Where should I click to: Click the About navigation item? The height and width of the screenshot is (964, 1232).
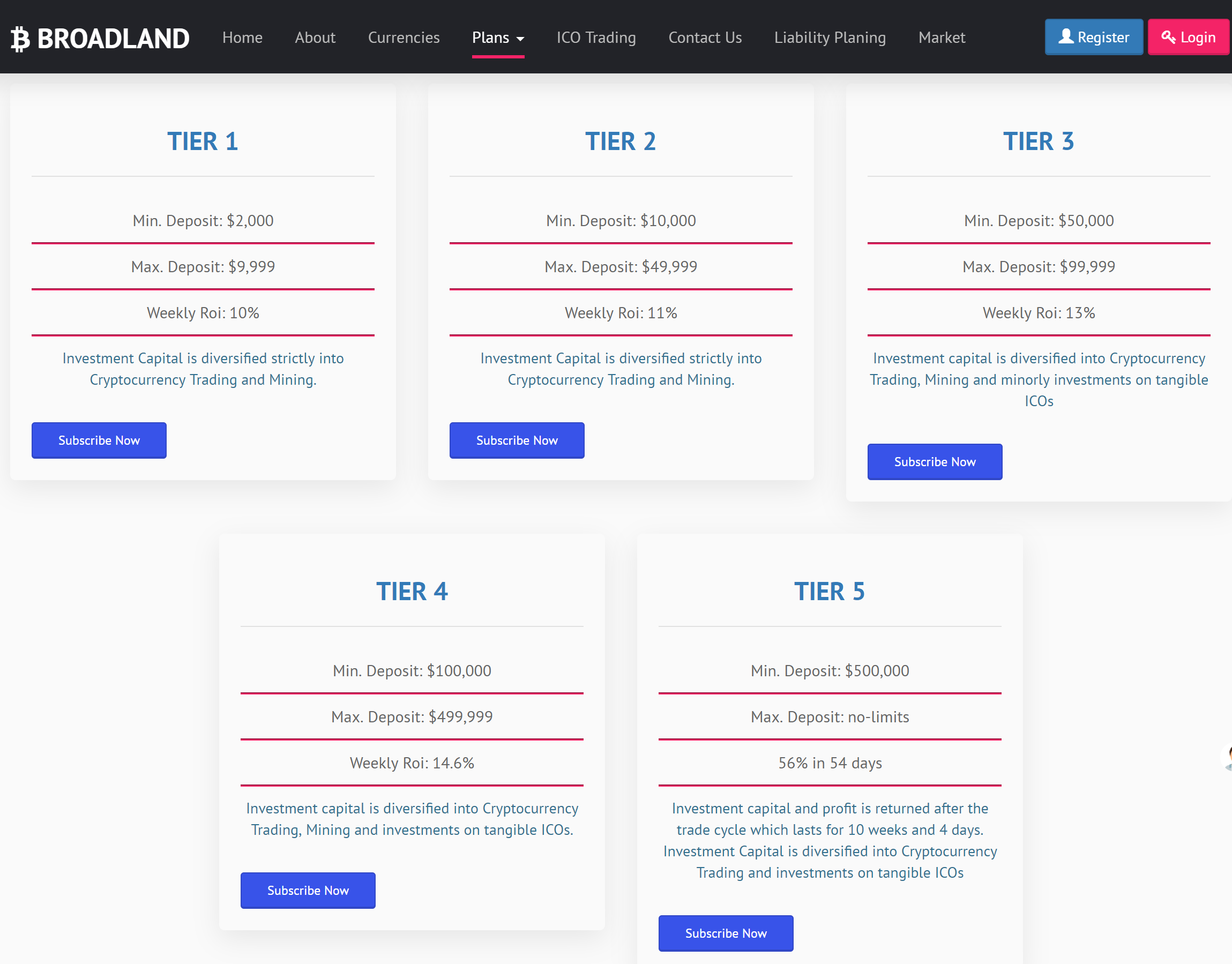pos(316,37)
